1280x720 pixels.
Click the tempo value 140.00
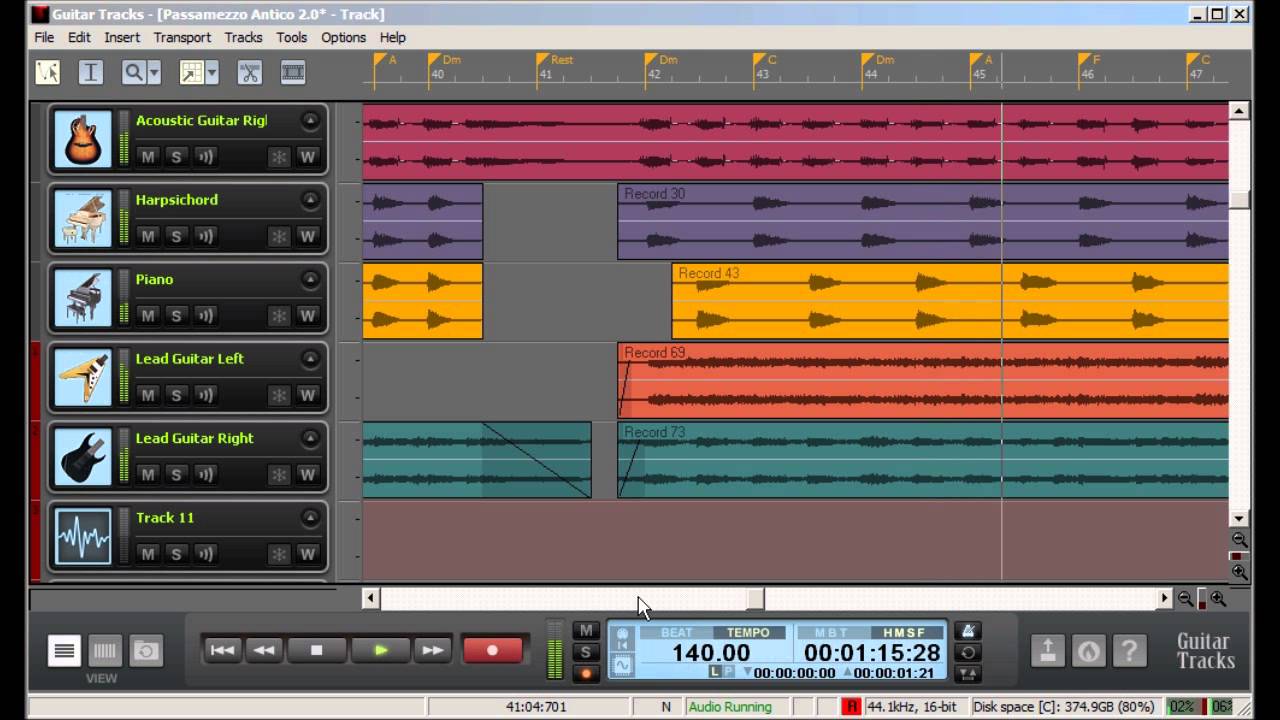coord(711,653)
